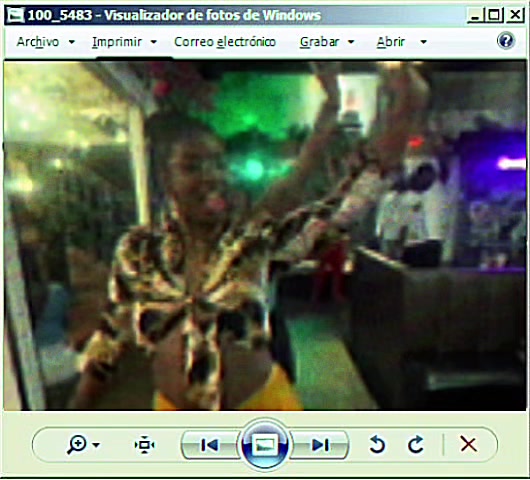This screenshot has height=480, width=530.
Task: Open the Archivo menu
Action: pos(38,42)
